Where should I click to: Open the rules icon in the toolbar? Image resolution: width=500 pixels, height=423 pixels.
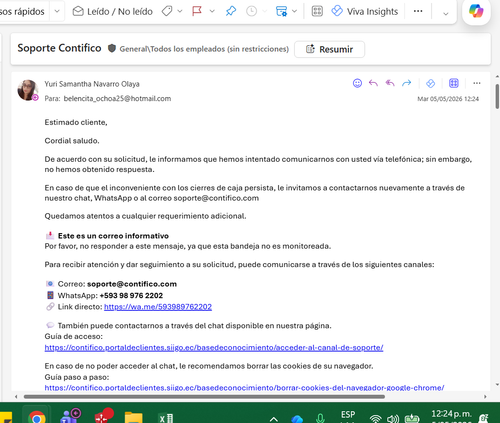pos(281,11)
